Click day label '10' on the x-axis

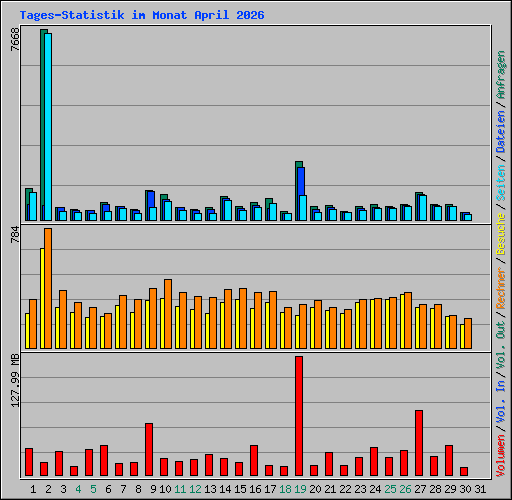(x=165, y=489)
